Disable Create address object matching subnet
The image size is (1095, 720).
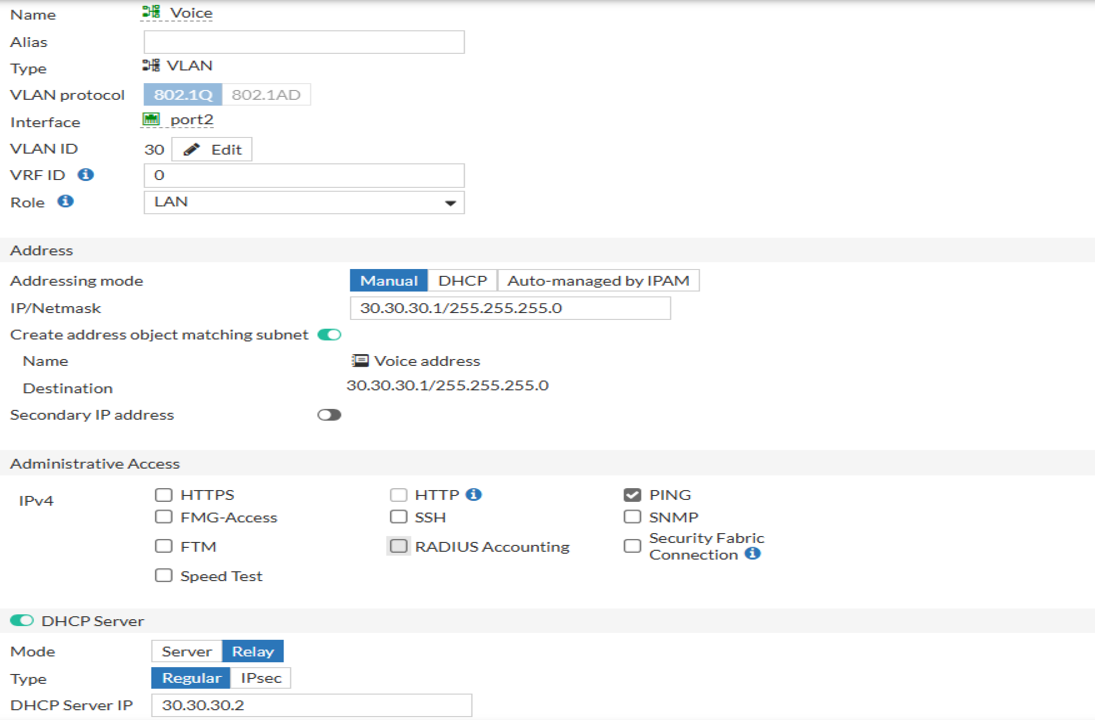click(x=329, y=334)
